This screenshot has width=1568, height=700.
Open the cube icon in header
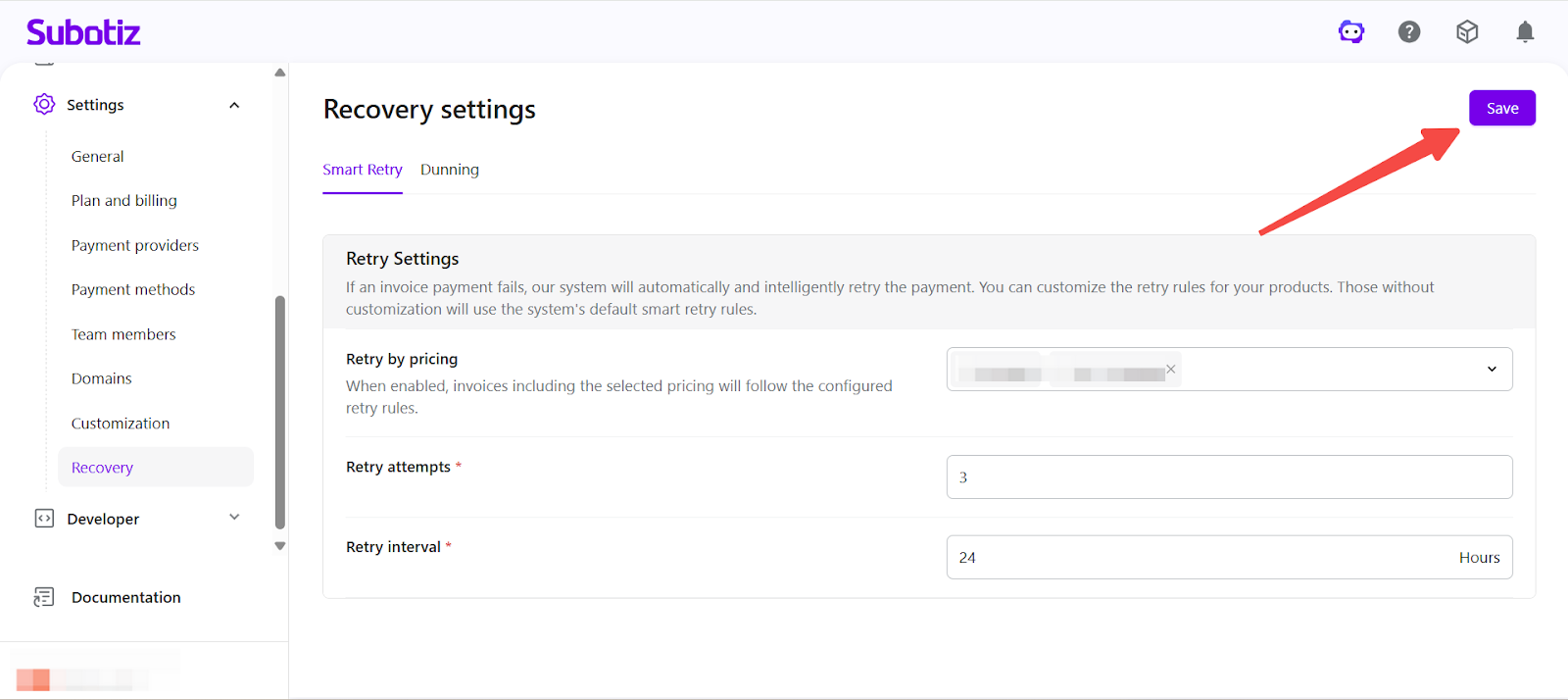(x=1467, y=32)
